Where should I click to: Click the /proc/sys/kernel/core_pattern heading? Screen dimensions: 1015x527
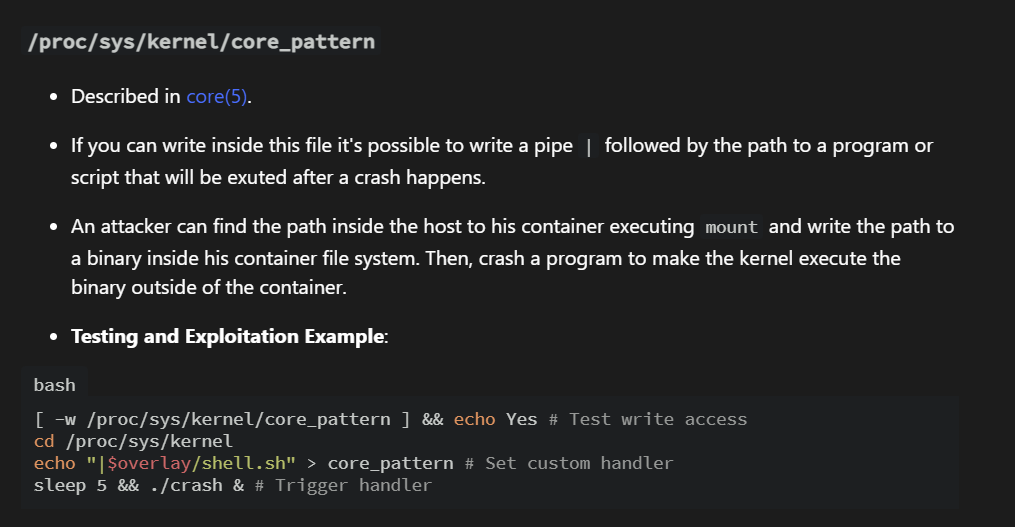[202, 42]
